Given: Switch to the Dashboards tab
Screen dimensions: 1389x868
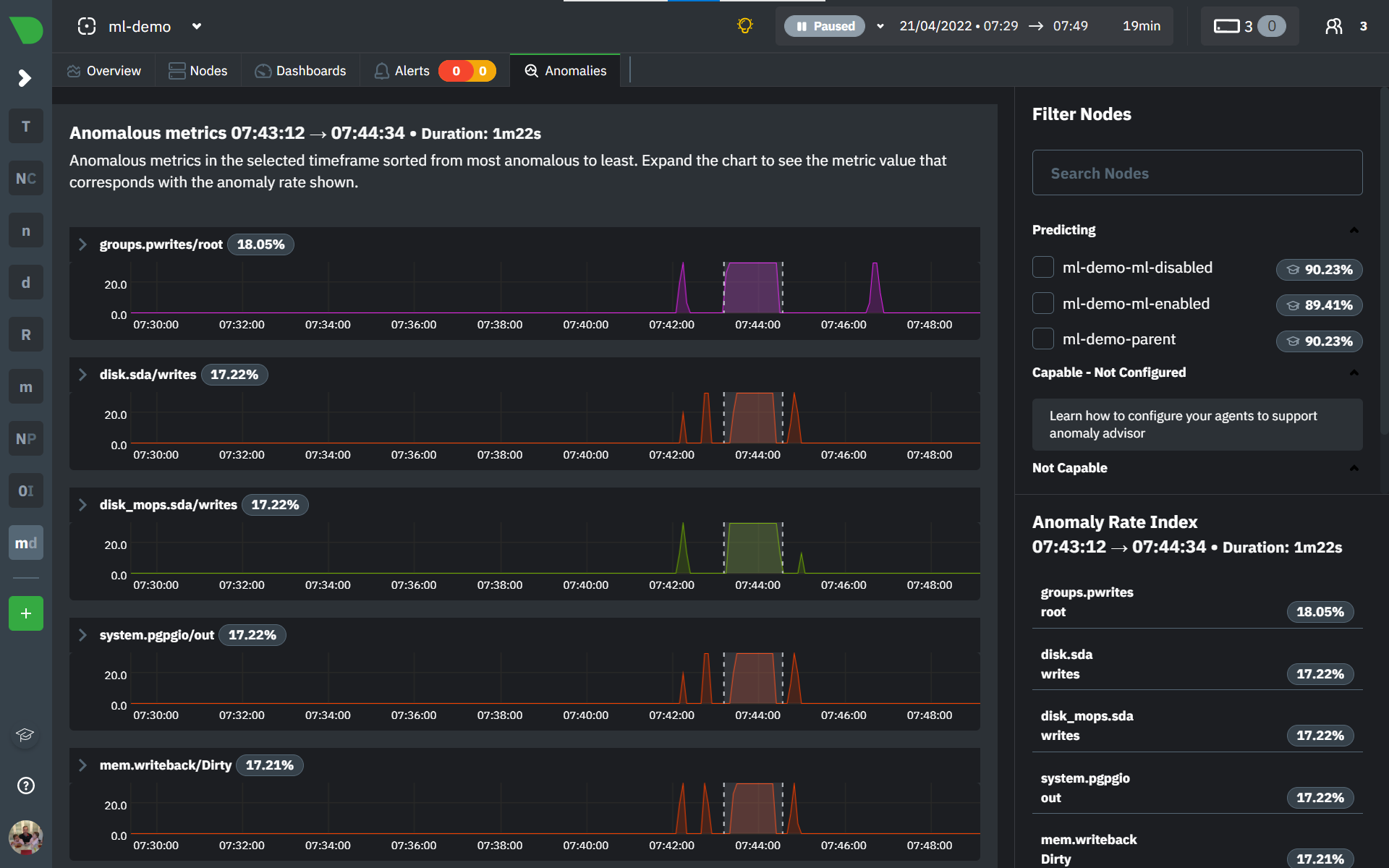Looking at the screenshot, I should click(x=301, y=71).
